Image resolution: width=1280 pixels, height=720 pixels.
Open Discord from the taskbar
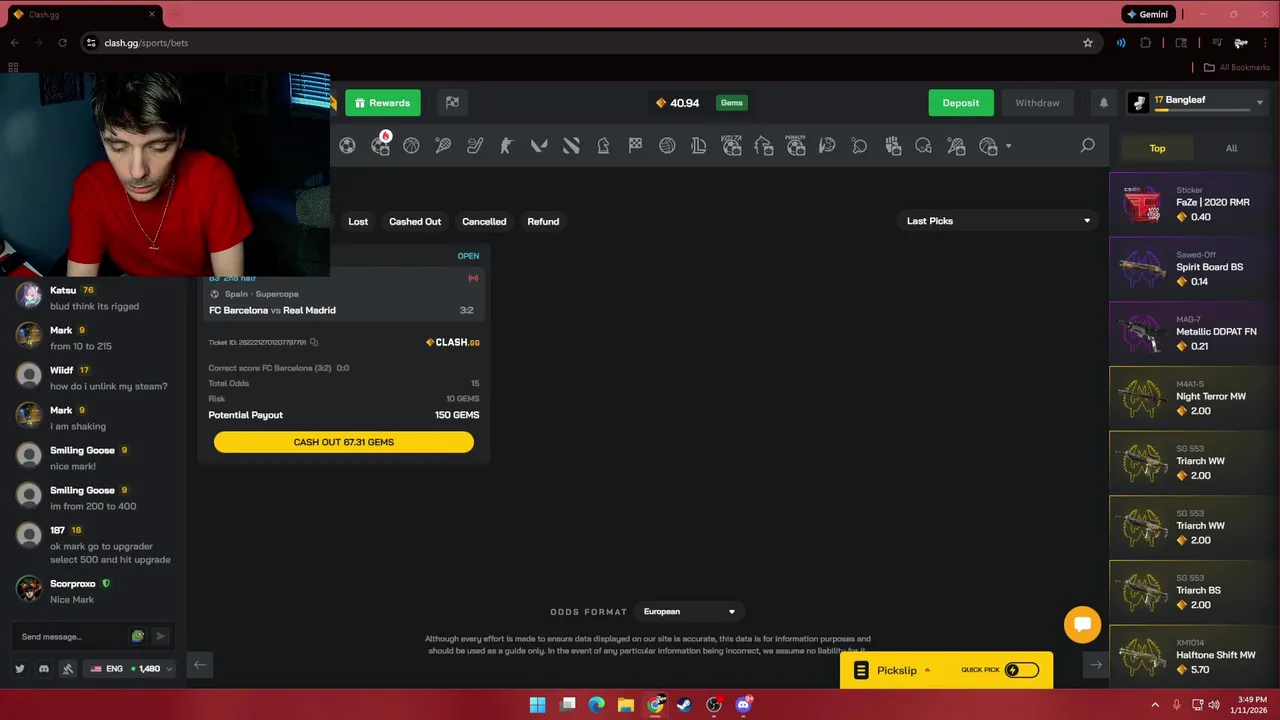point(743,705)
